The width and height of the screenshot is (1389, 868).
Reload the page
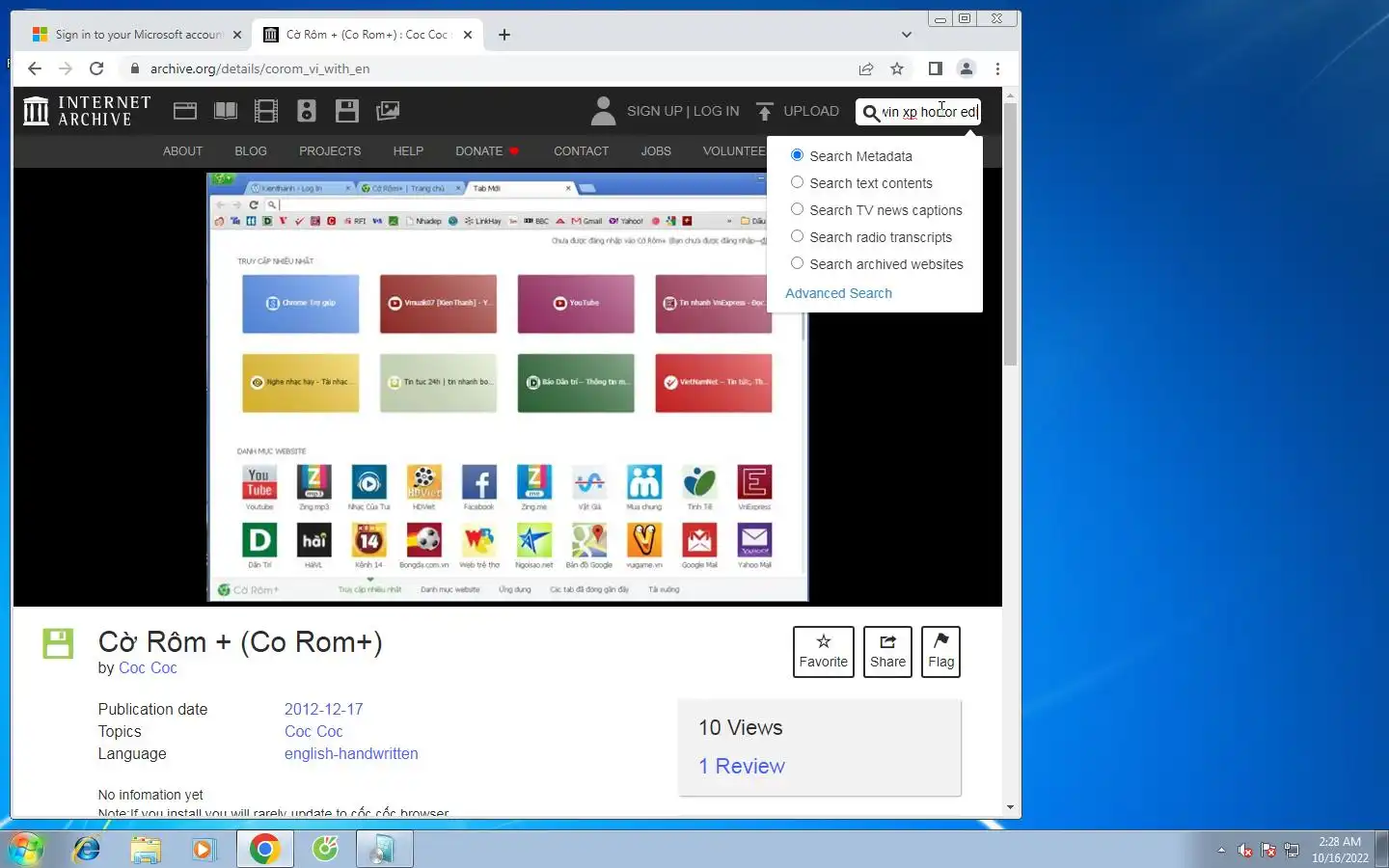(96, 68)
